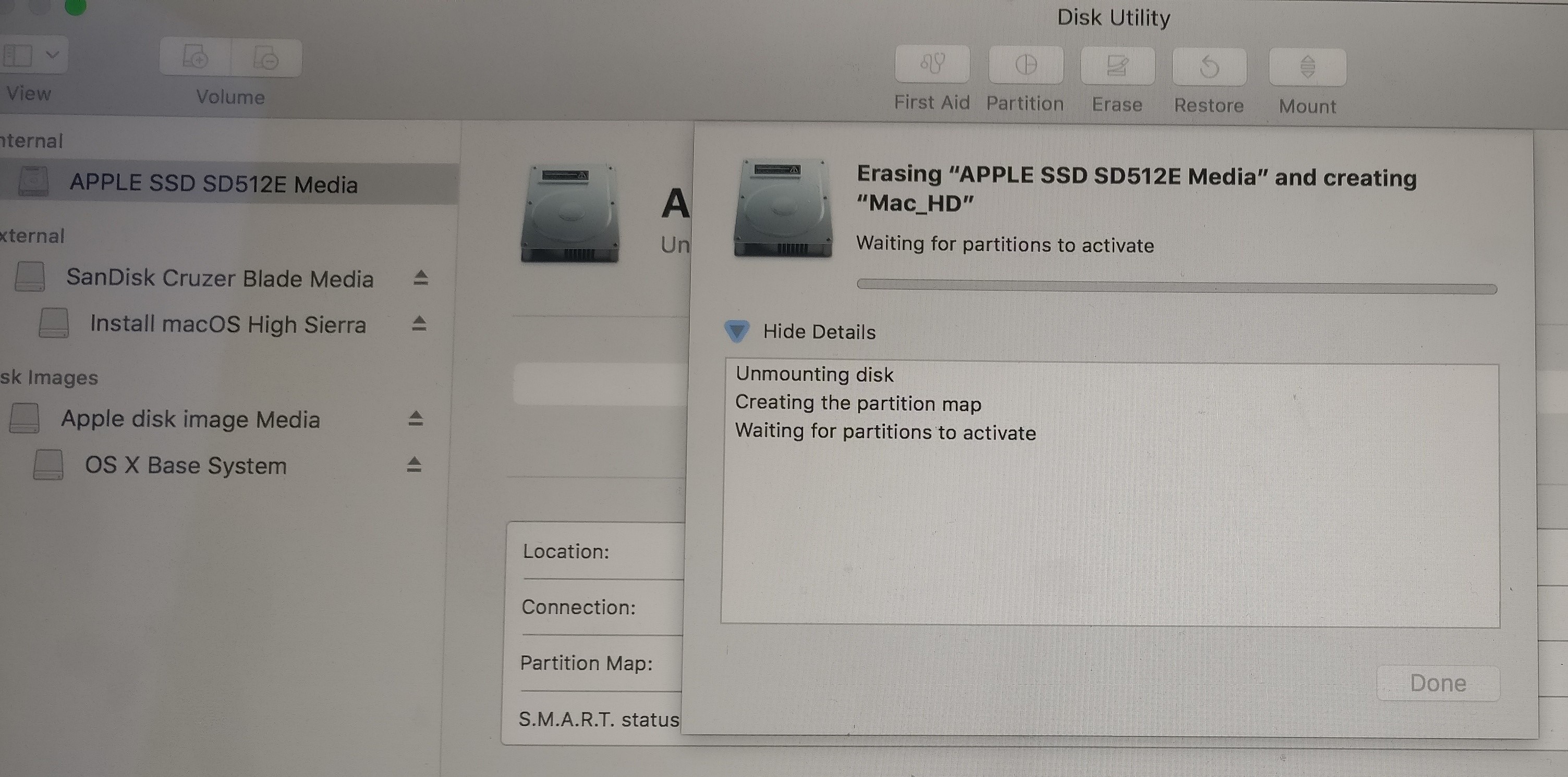Eject OS X Base System volume
Viewport: 1568px width, 777px height.
coord(414,465)
